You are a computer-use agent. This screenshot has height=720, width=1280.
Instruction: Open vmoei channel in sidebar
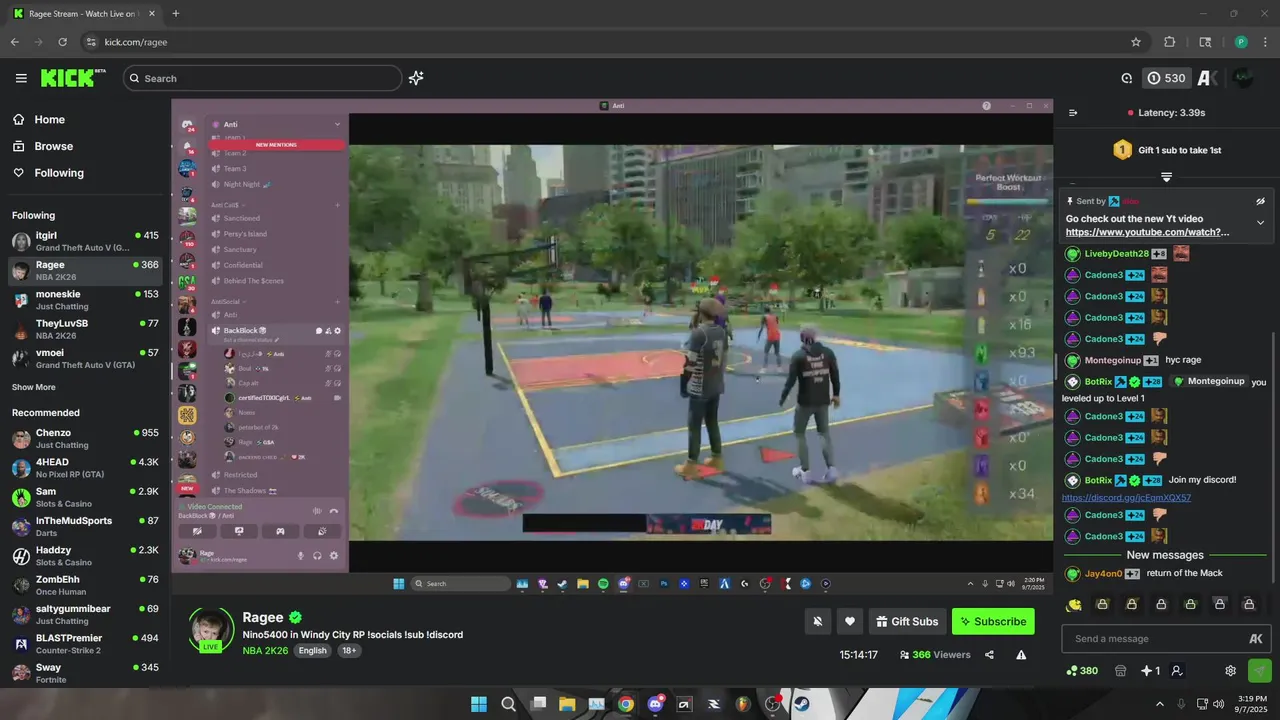85,358
